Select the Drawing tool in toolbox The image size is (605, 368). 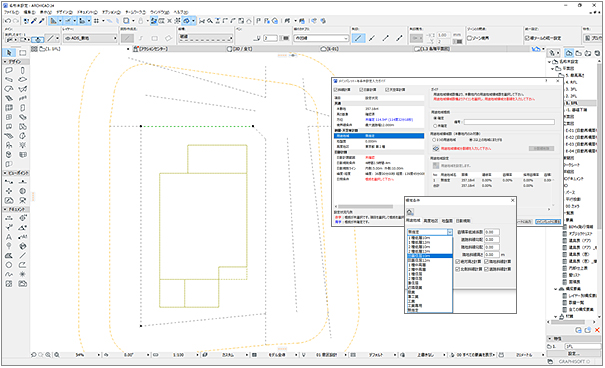click(23, 284)
